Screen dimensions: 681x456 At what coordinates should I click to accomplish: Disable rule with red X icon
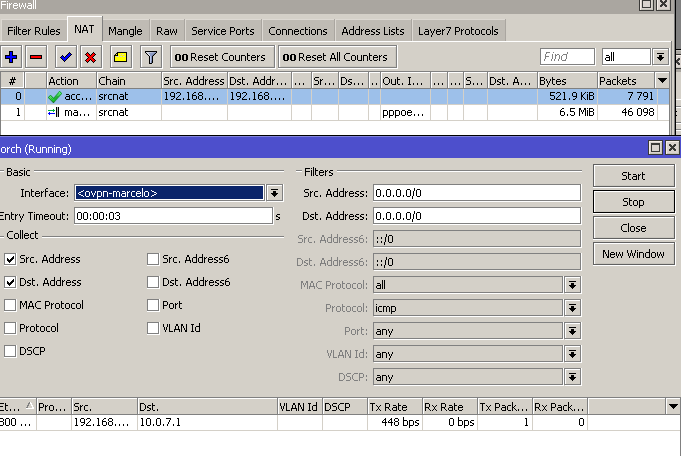[x=90, y=57]
